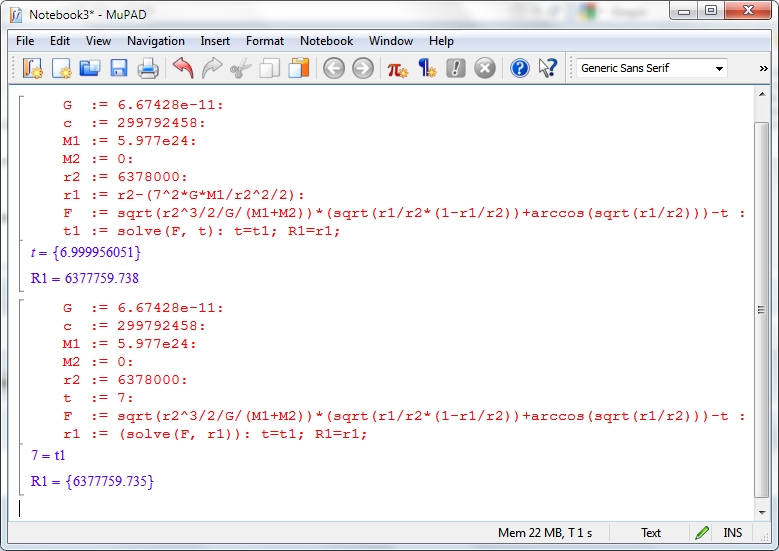Image resolution: width=779 pixels, height=551 pixels.
Task: Toggle the green pencil edit indicator
Action: pos(702,533)
